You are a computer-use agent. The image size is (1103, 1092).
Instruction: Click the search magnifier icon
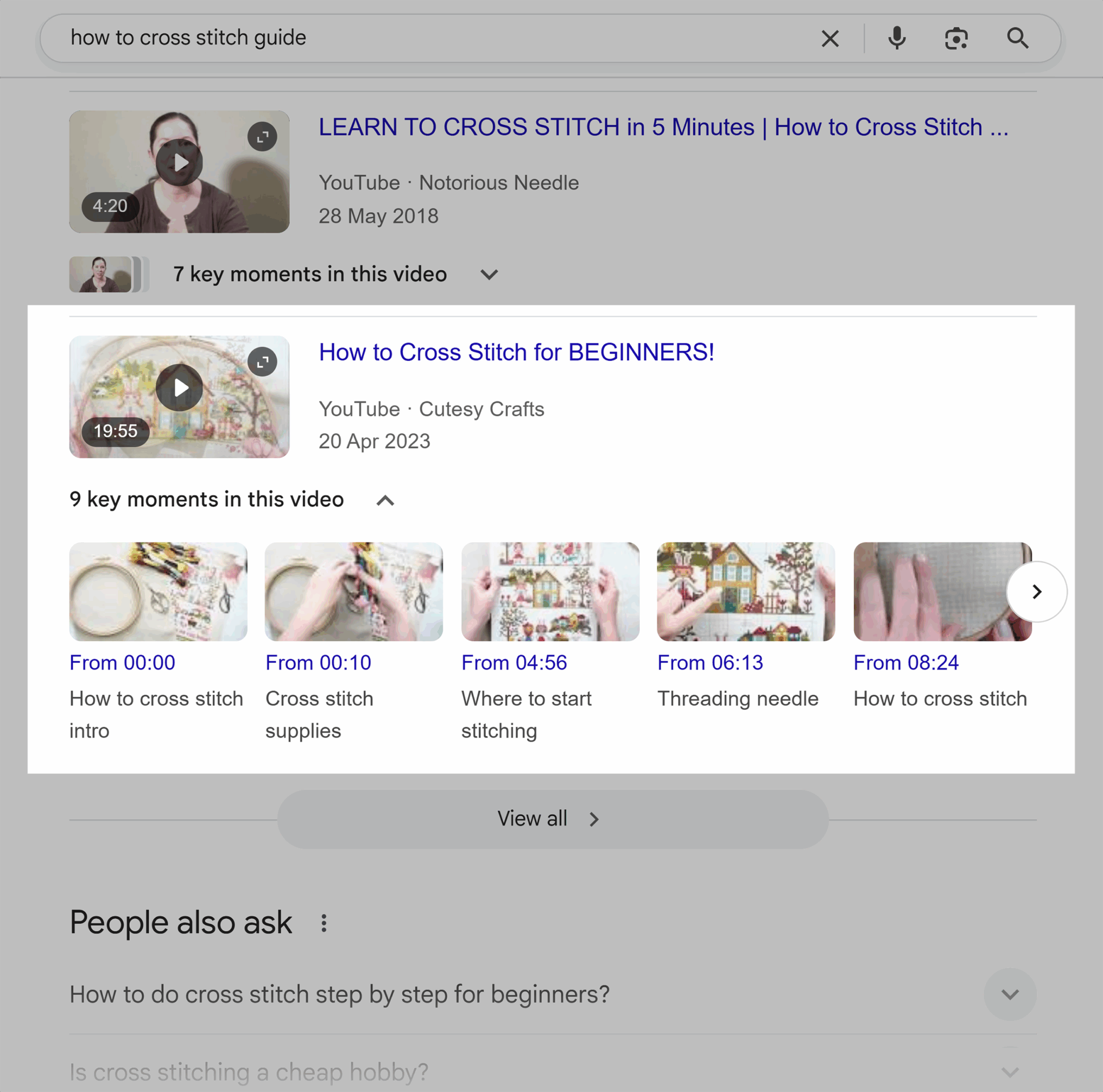click(x=1018, y=38)
